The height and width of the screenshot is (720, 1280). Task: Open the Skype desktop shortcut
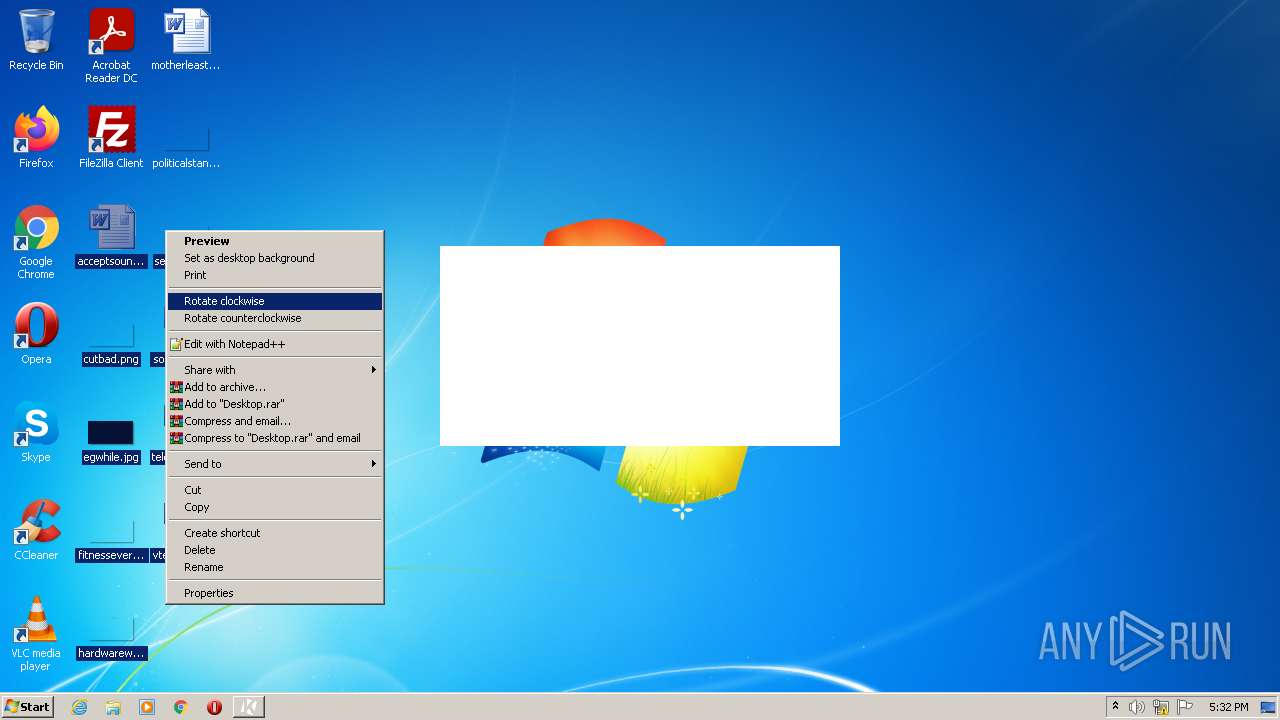pos(36,432)
